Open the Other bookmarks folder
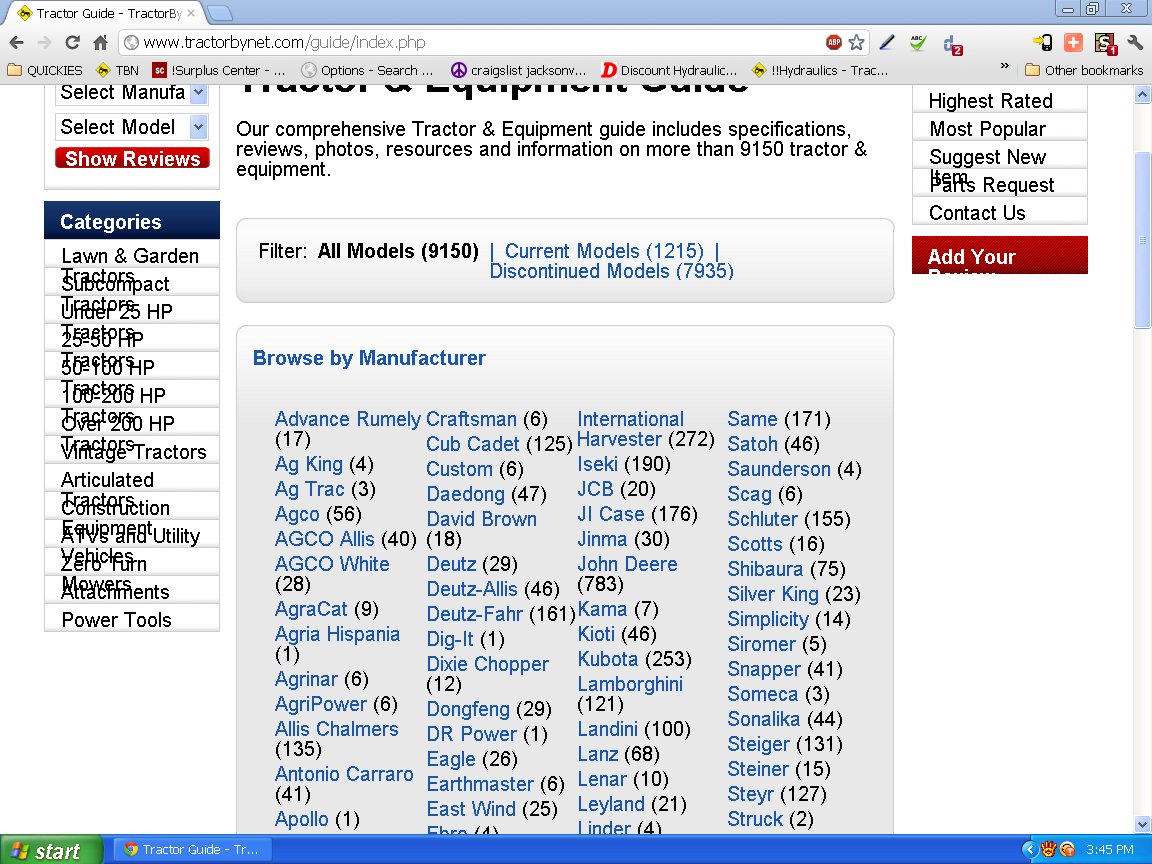 1084,70
